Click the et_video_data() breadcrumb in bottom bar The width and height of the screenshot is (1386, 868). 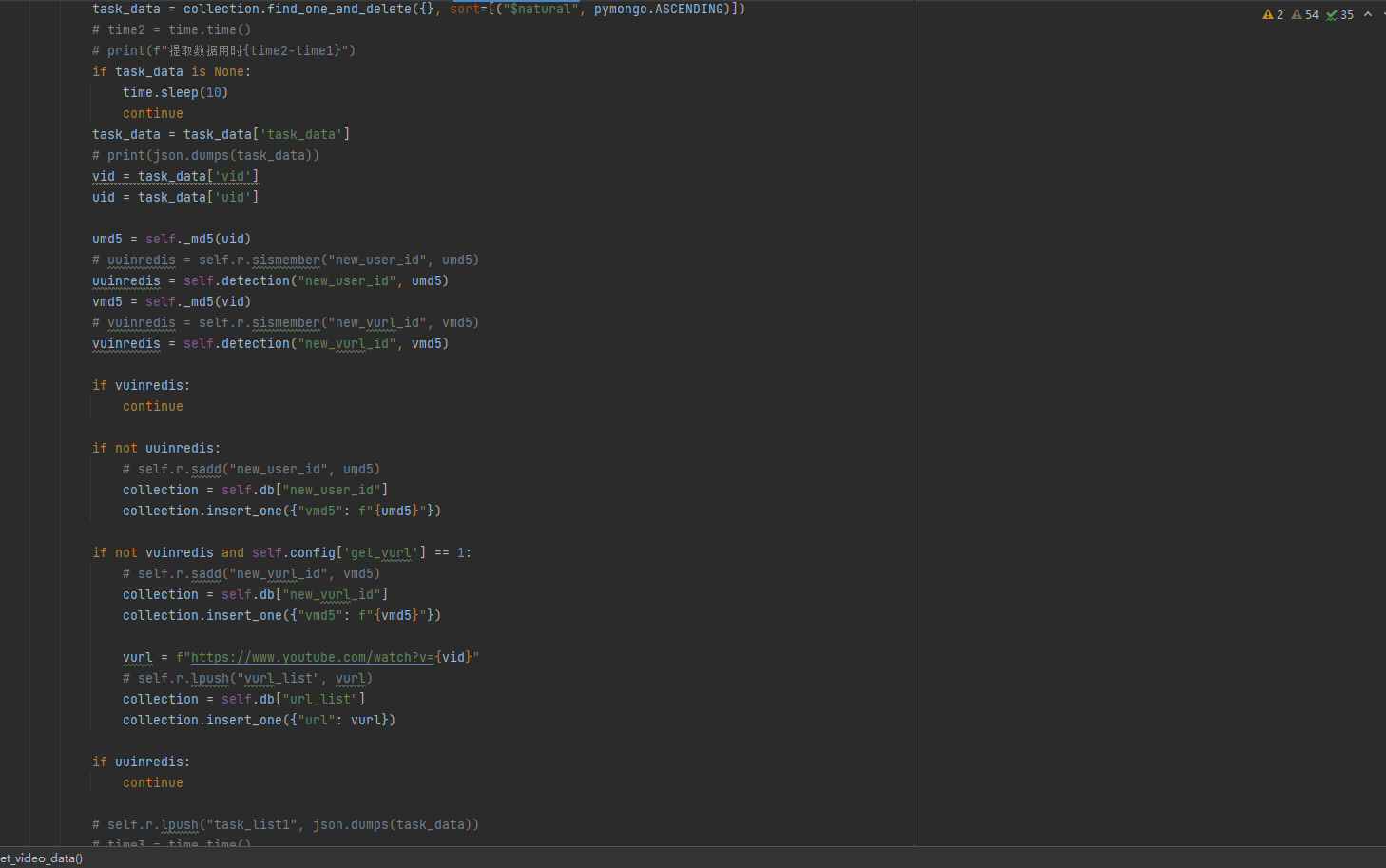tap(42, 858)
